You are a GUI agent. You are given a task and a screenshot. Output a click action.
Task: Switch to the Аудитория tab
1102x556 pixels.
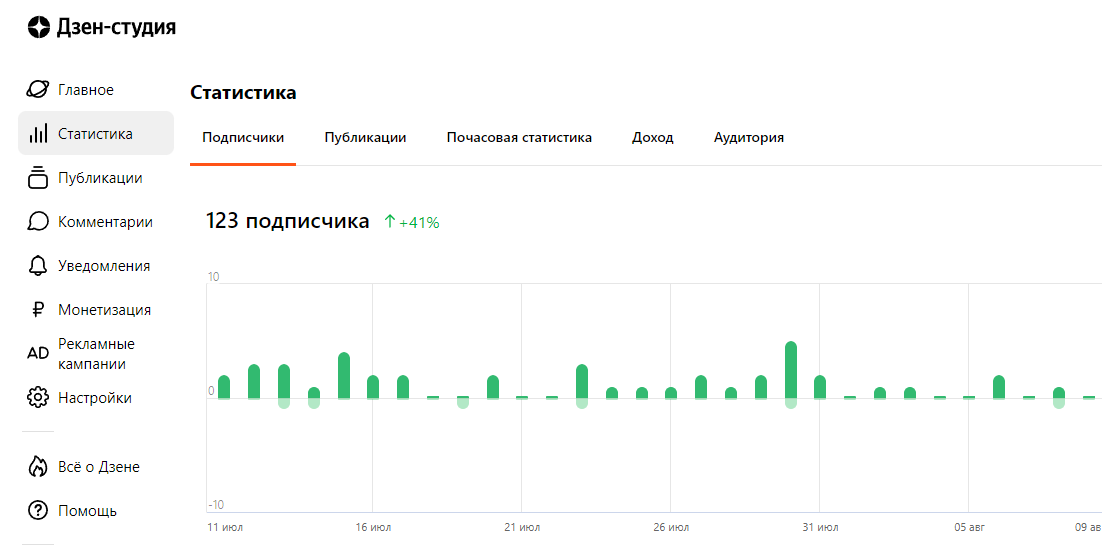[x=749, y=138]
